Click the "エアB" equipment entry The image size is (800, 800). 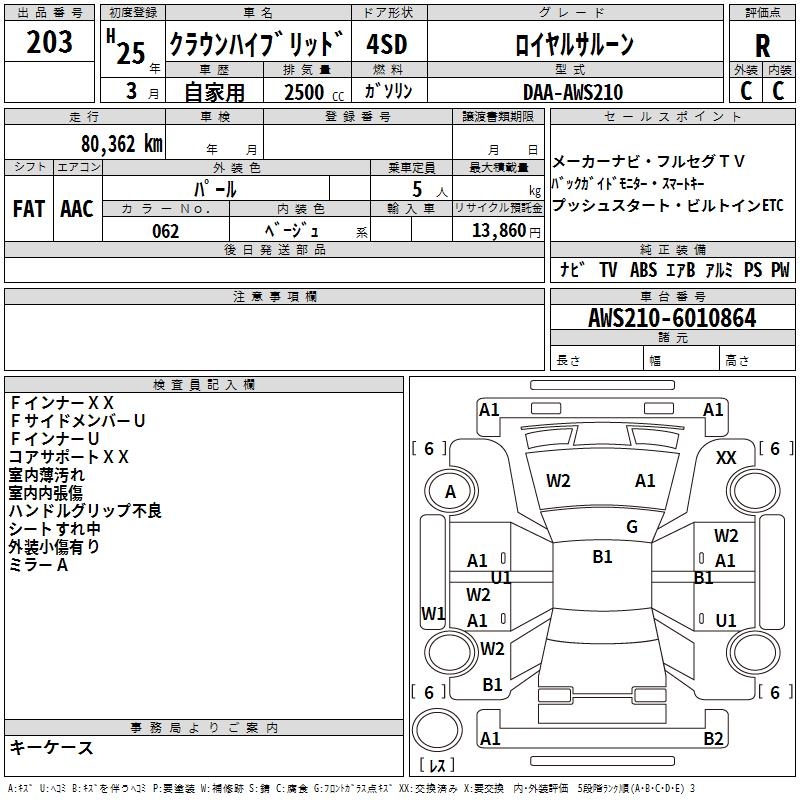click(681, 269)
